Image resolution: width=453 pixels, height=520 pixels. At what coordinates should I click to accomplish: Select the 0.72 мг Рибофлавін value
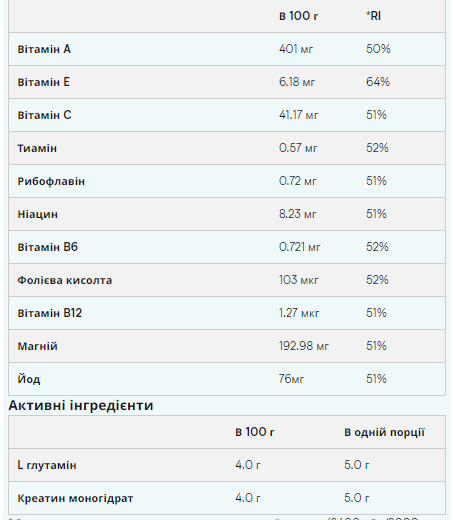point(298,181)
